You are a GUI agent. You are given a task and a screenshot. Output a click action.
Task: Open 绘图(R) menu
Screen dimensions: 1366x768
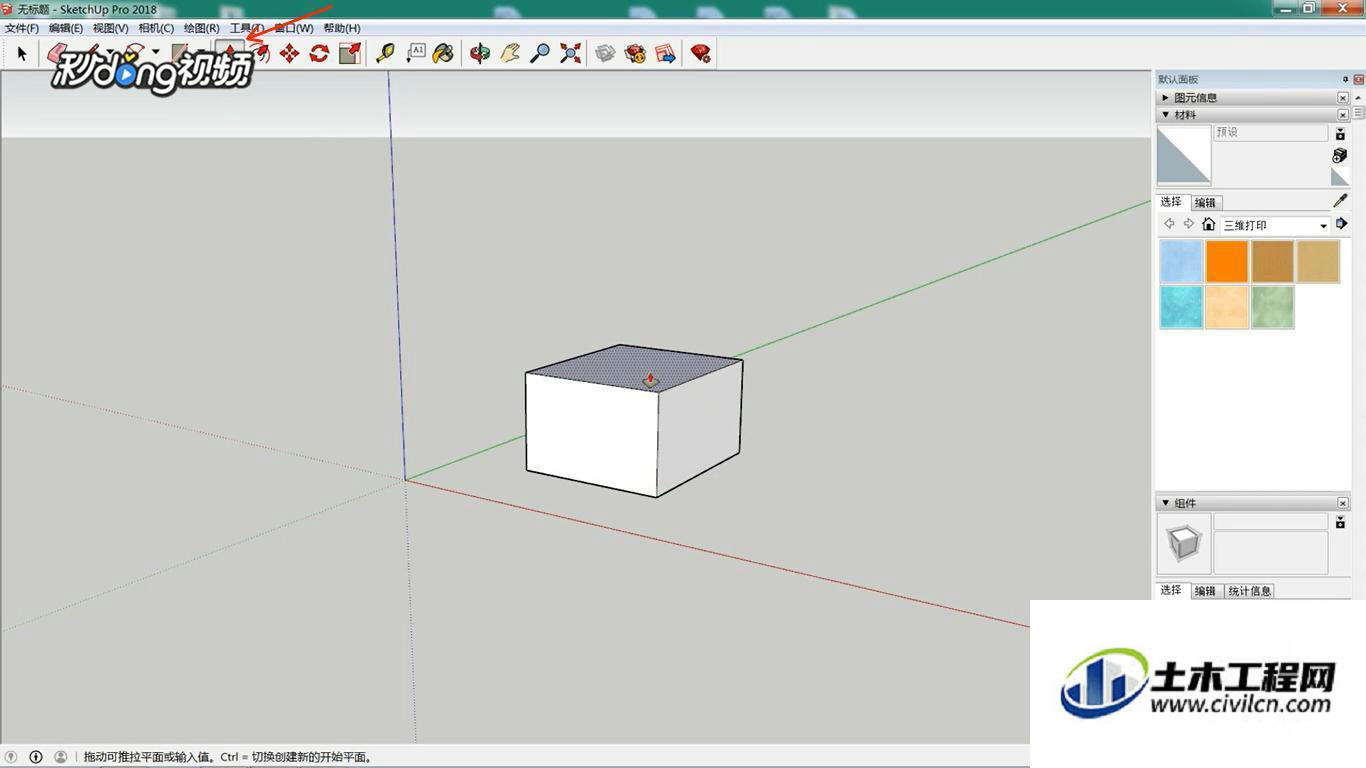tap(201, 28)
